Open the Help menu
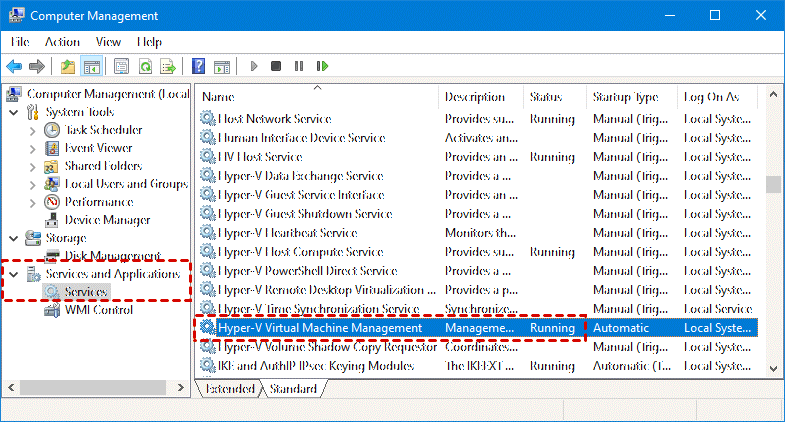This screenshot has width=785, height=422. click(x=149, y=42)
